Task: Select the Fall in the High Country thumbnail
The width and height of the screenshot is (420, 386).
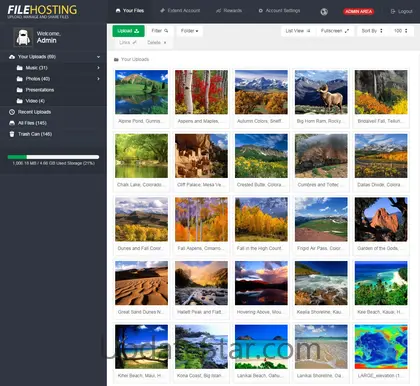Action: [x=261, y=219]
